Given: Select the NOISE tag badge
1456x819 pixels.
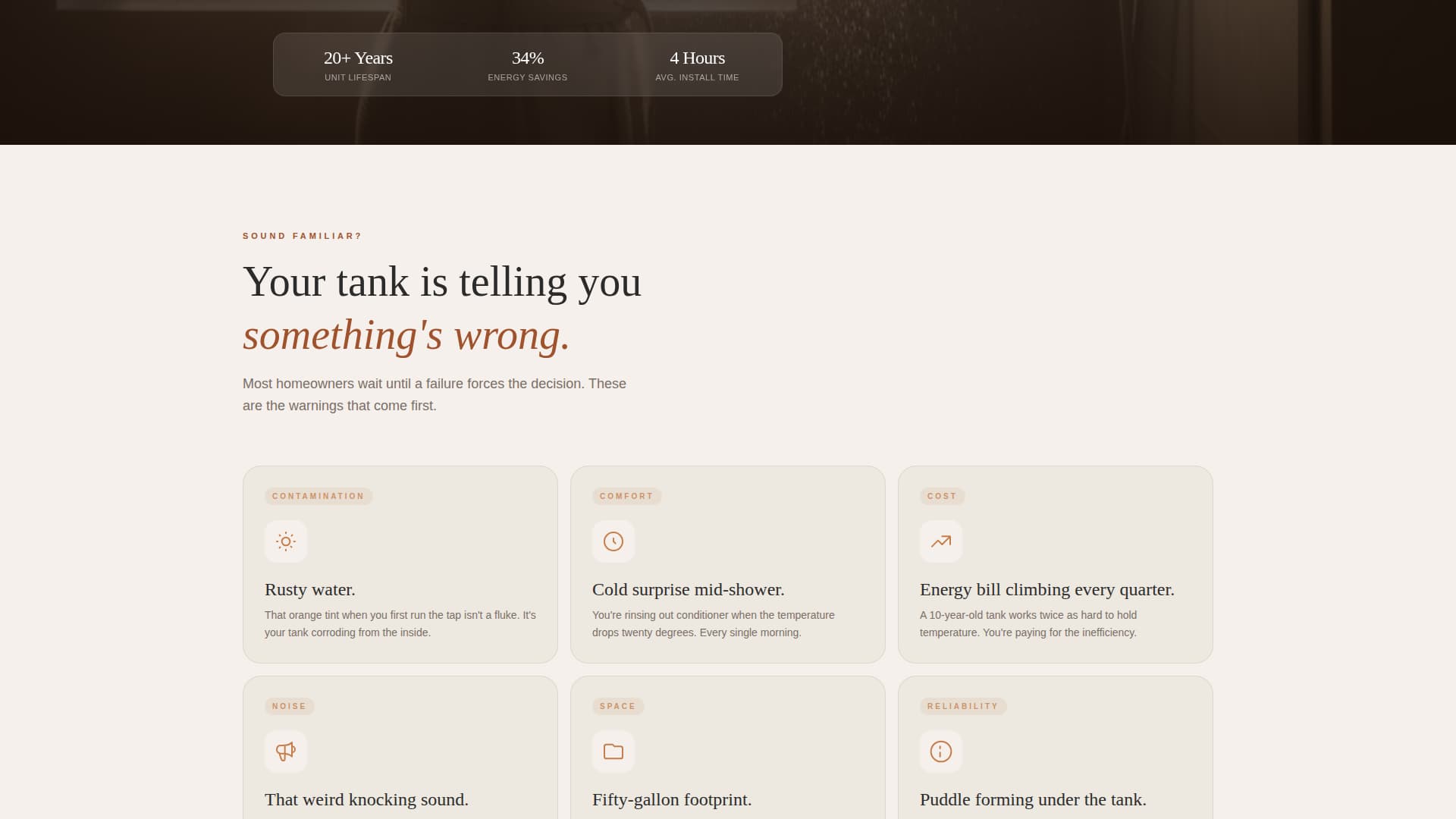Looking at the screenshot, I should pyautogui.click(x=289, y=706).
